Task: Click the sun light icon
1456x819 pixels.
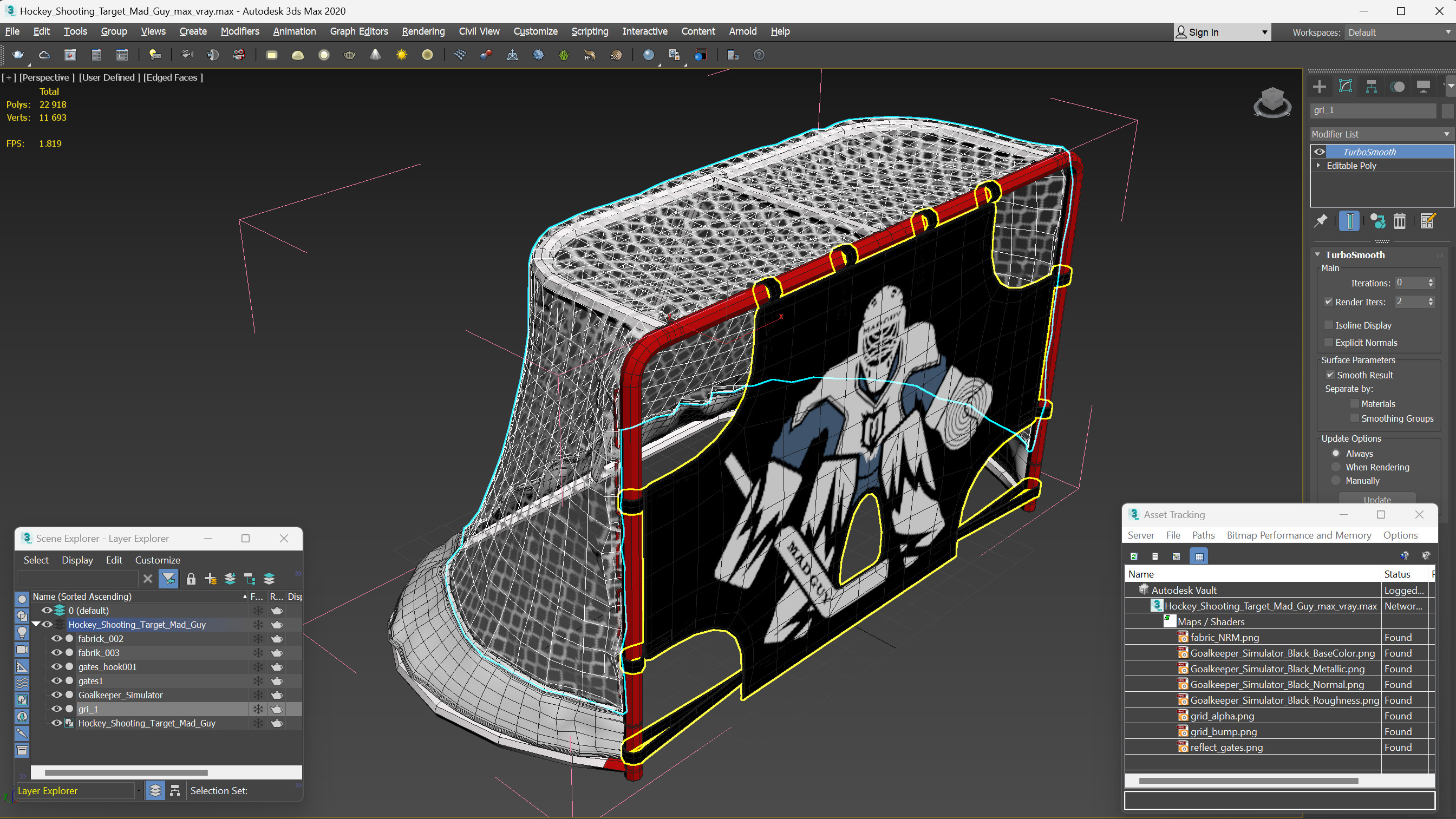Action: (x=402, y=55)
